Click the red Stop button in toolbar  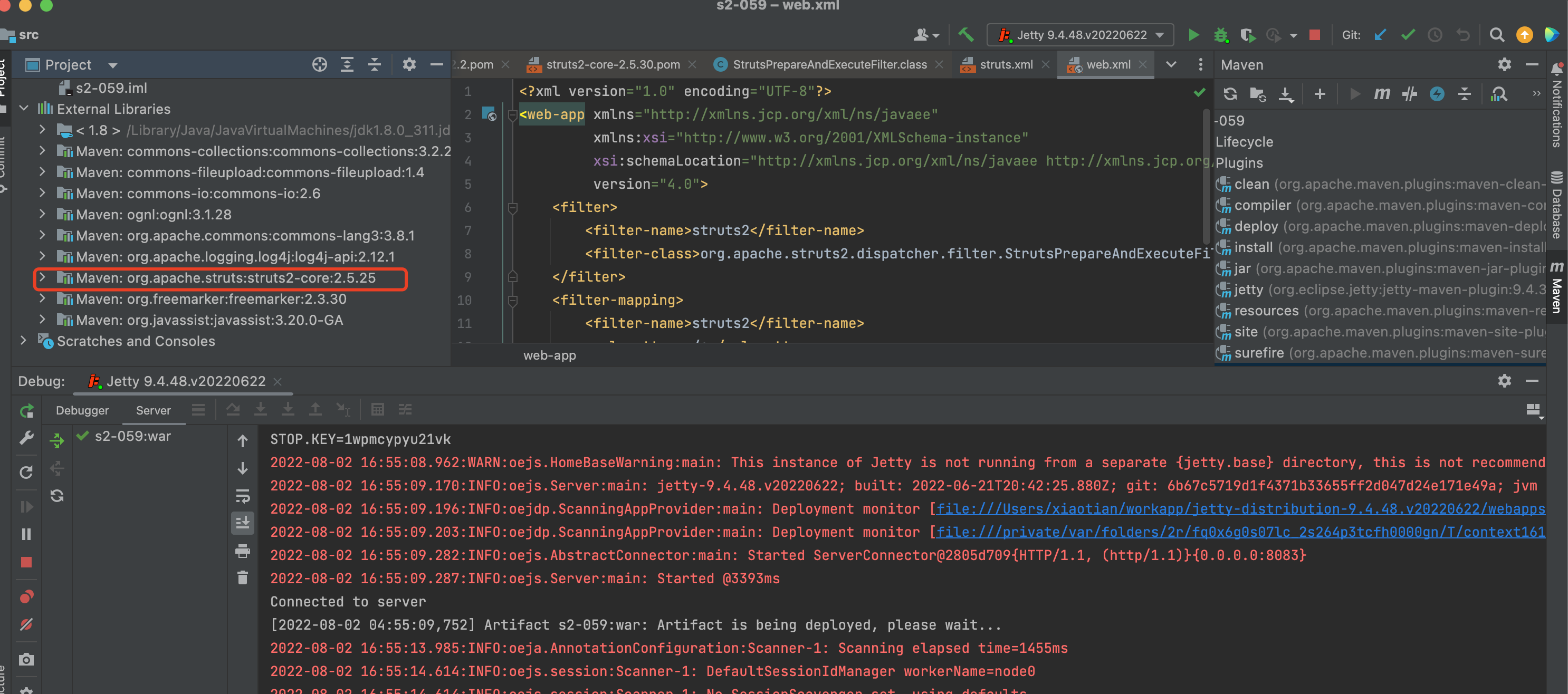click(x=1315, y=35)
